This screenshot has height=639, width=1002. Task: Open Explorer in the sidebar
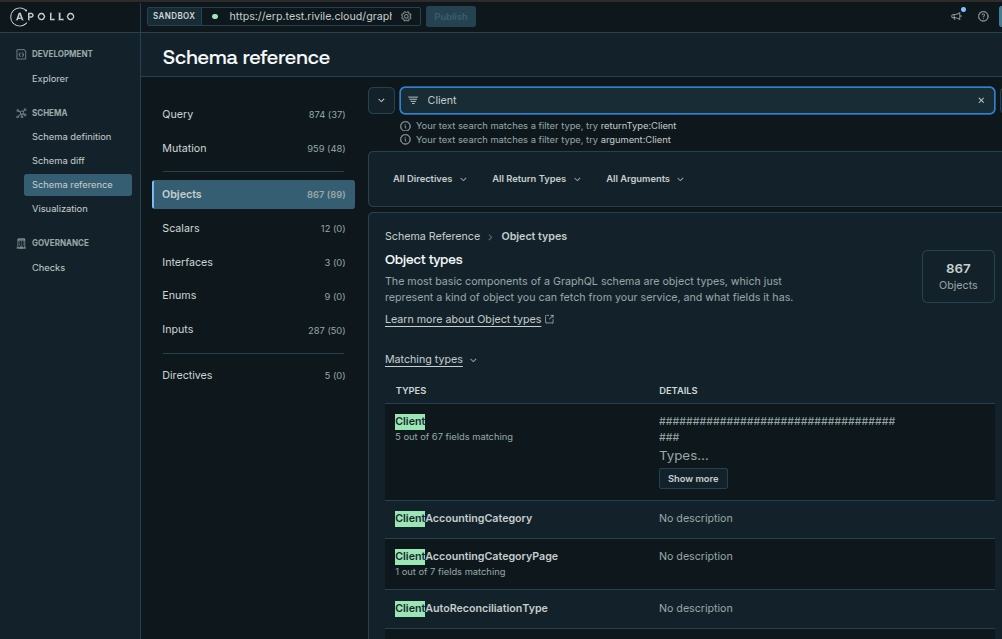(50, 79)
